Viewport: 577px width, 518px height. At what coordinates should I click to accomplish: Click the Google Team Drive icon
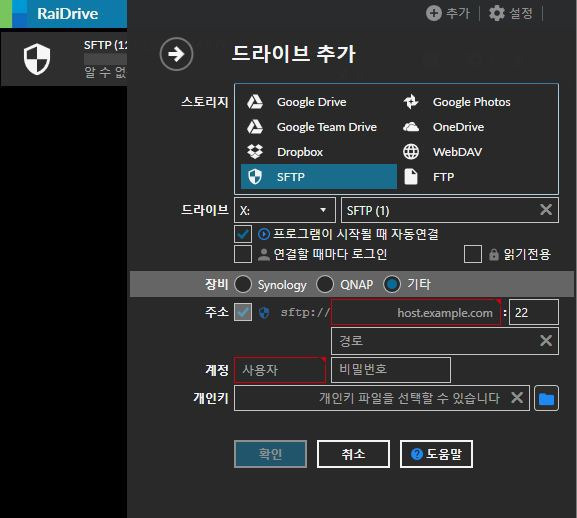[255, 127]
